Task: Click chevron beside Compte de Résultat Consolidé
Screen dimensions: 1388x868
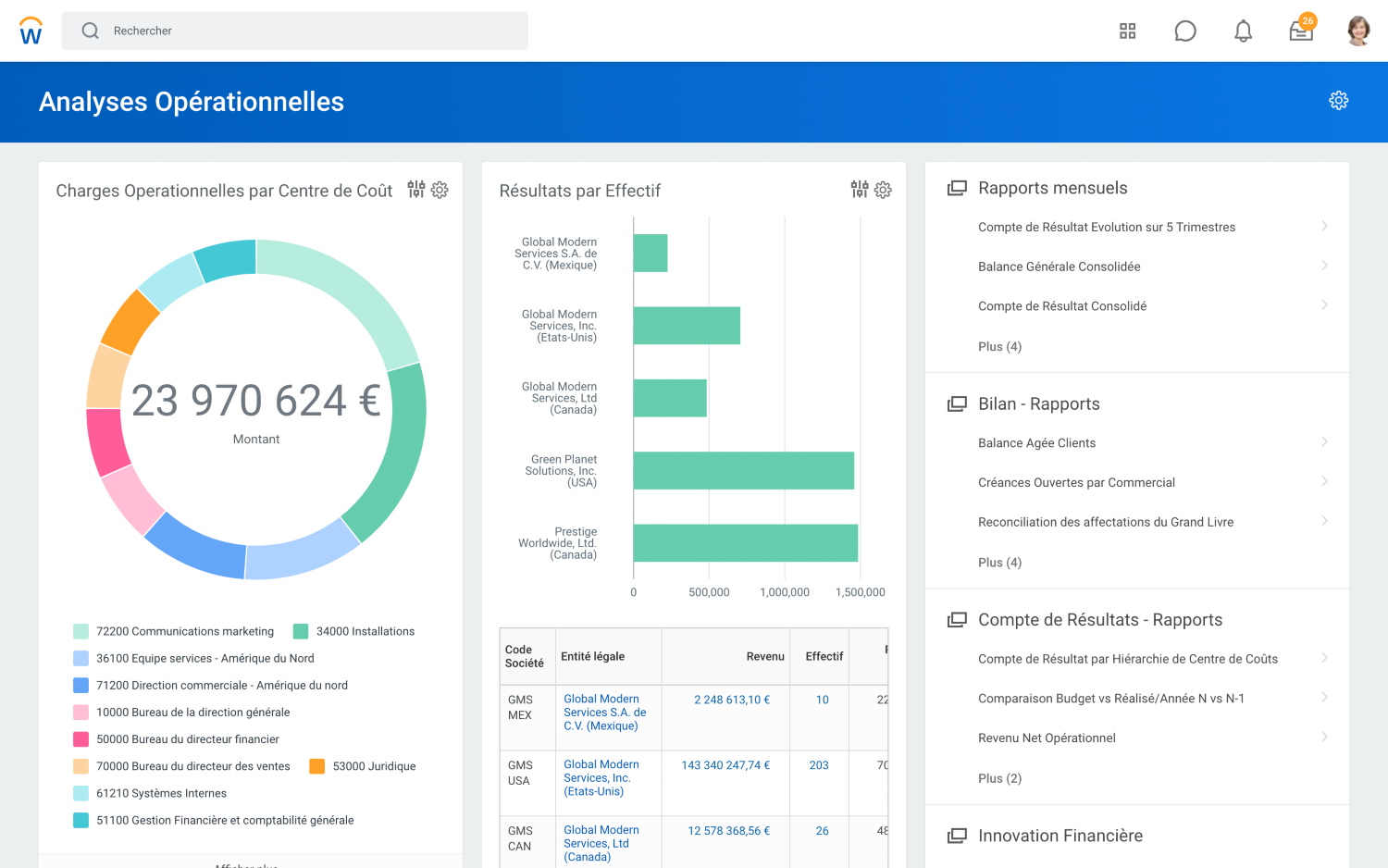Action: click(1324, 305)
